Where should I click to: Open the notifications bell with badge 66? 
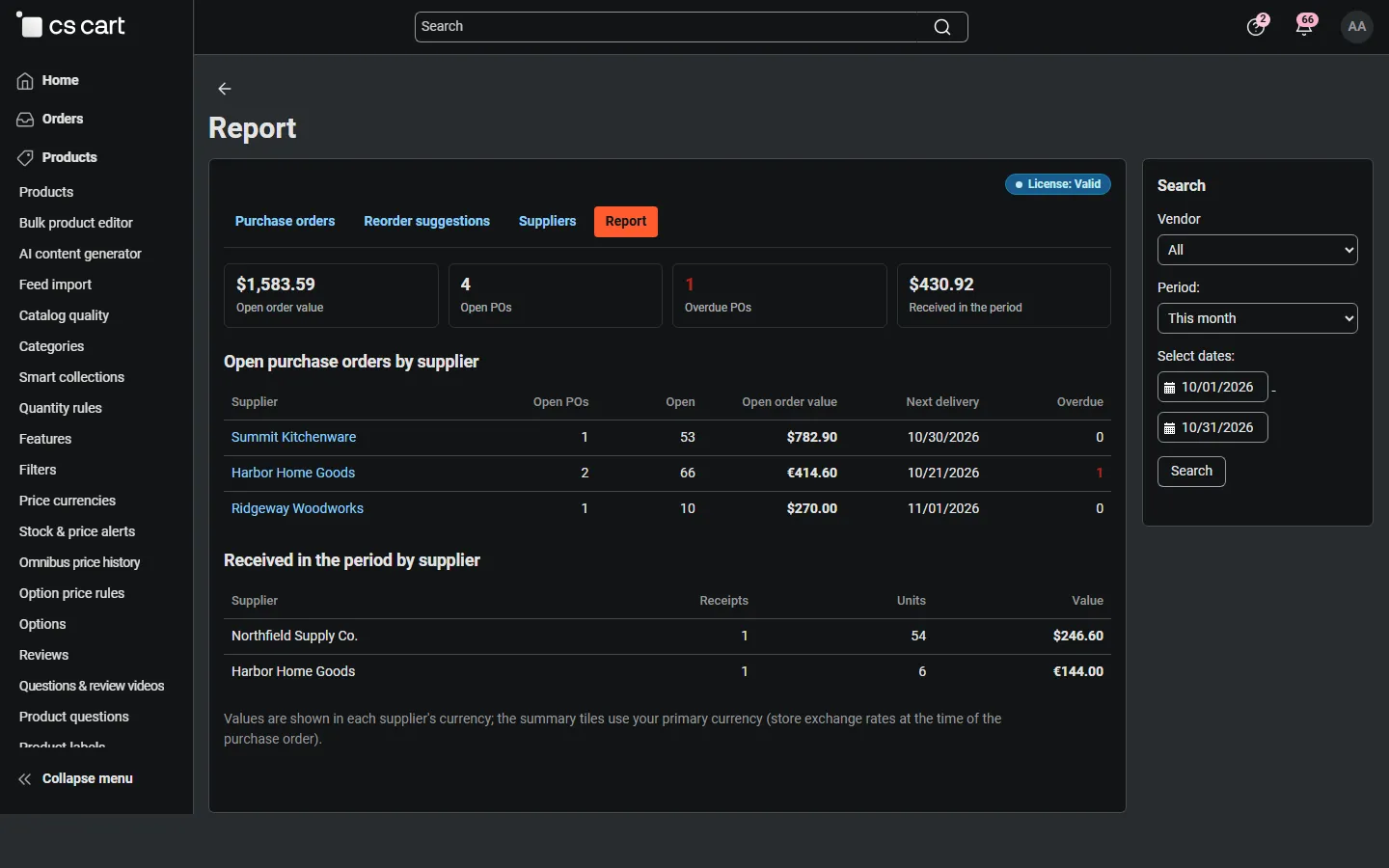pyautogui.click(x=1305, y=26)
